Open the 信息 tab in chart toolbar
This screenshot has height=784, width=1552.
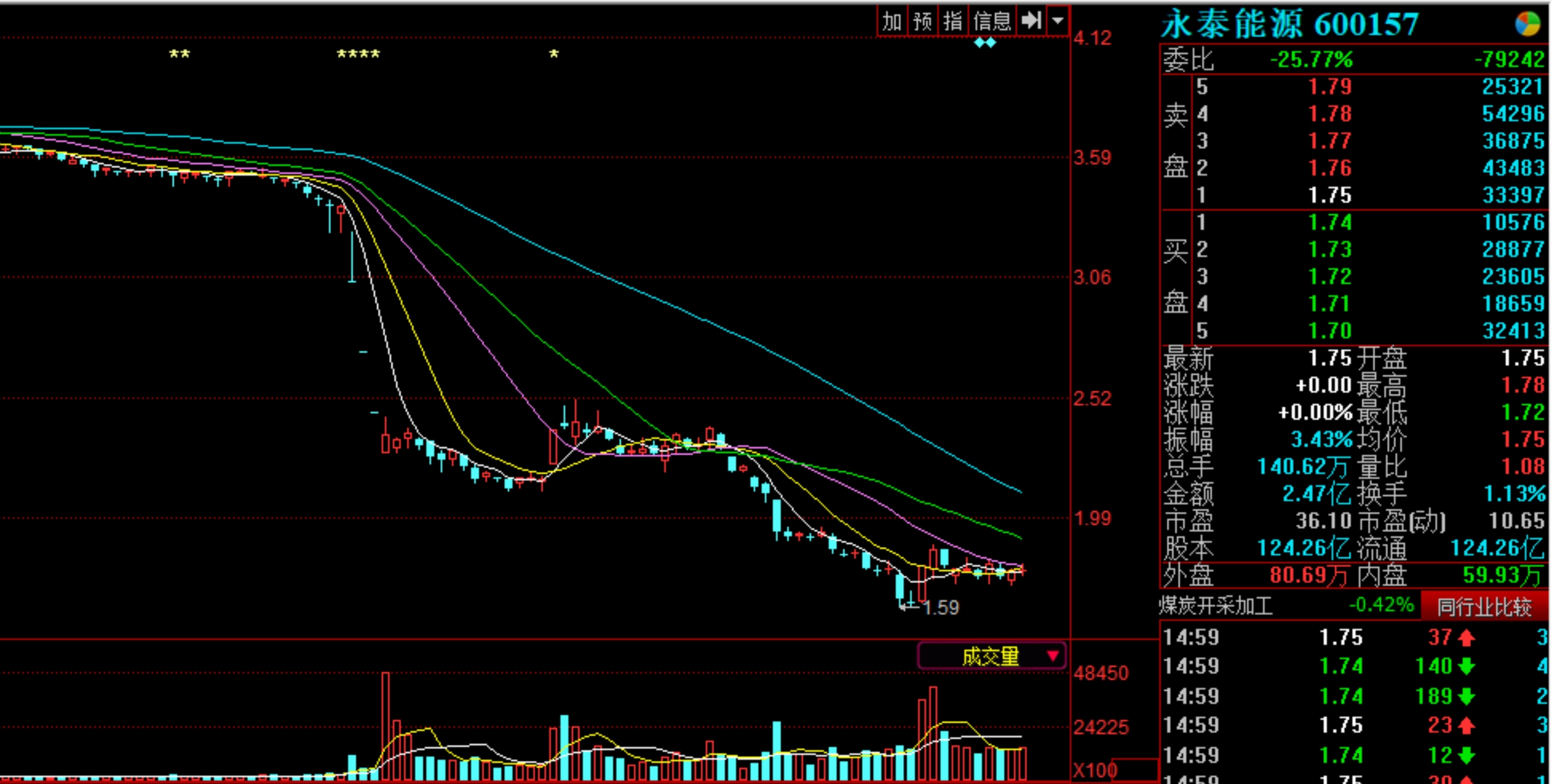point(992,22)
